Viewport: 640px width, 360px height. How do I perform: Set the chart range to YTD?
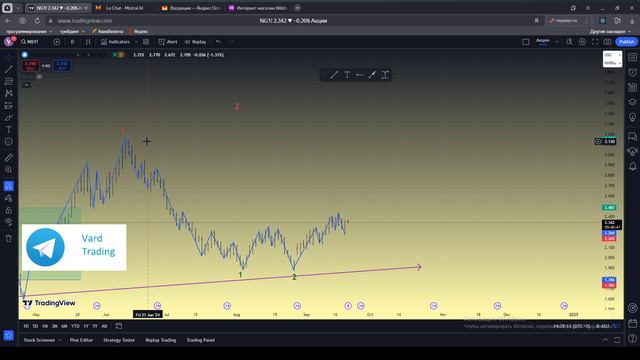pyautogui.click(x=75, y=326)
